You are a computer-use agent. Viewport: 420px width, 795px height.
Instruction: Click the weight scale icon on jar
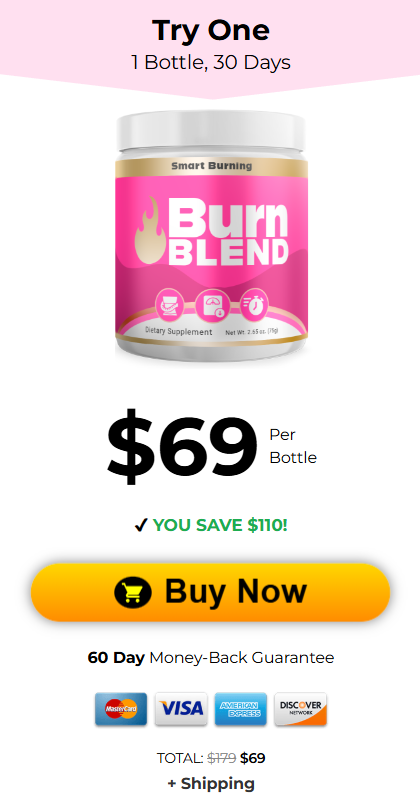(x=210, y=305)
